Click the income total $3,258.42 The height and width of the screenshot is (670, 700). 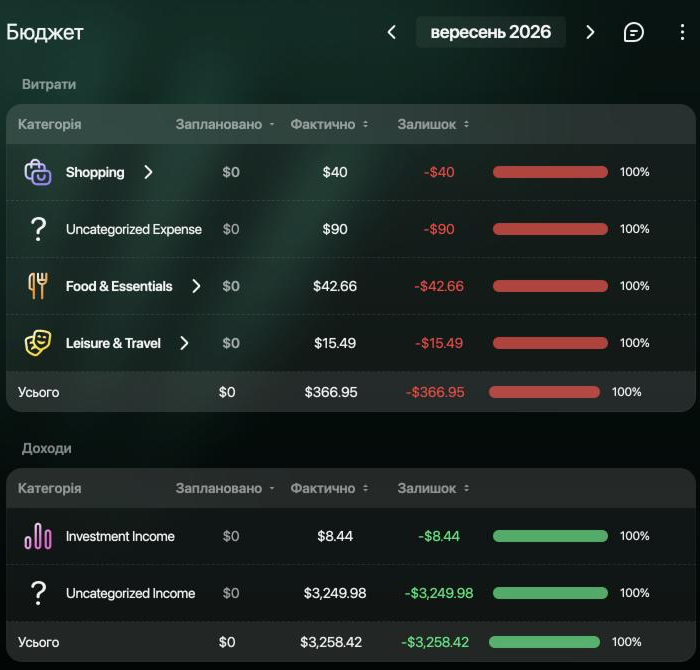pos(331,642)
